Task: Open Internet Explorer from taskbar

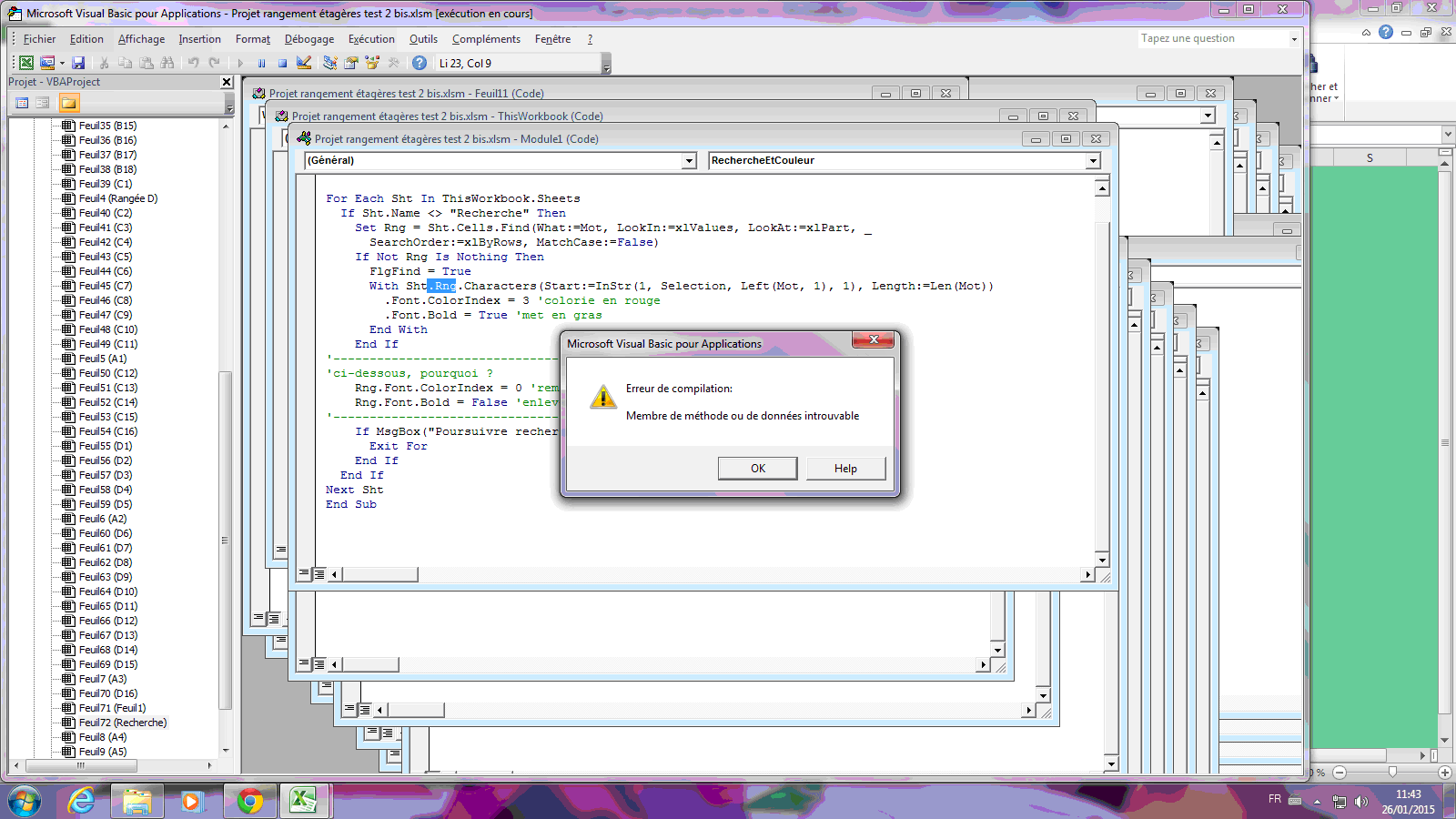Action: click(81, 802)
